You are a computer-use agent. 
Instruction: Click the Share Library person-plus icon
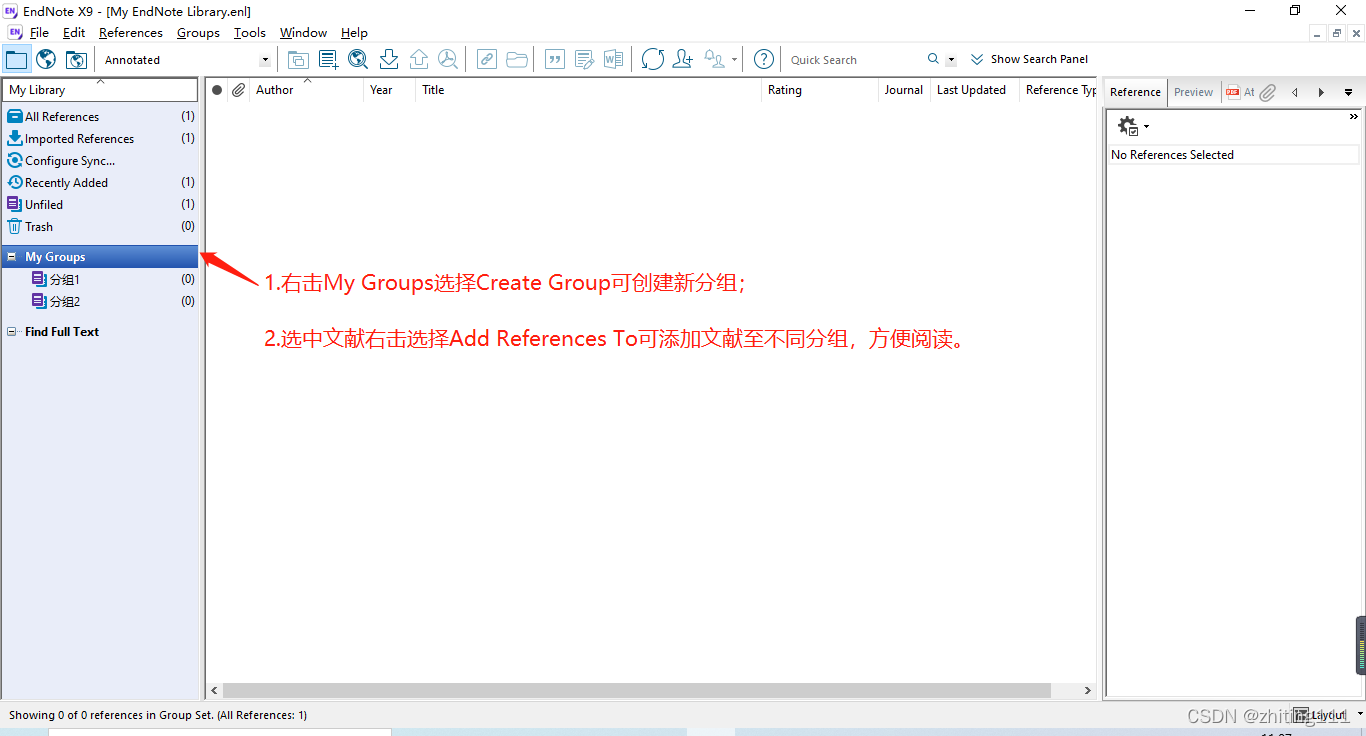click(x=683, y=59)
